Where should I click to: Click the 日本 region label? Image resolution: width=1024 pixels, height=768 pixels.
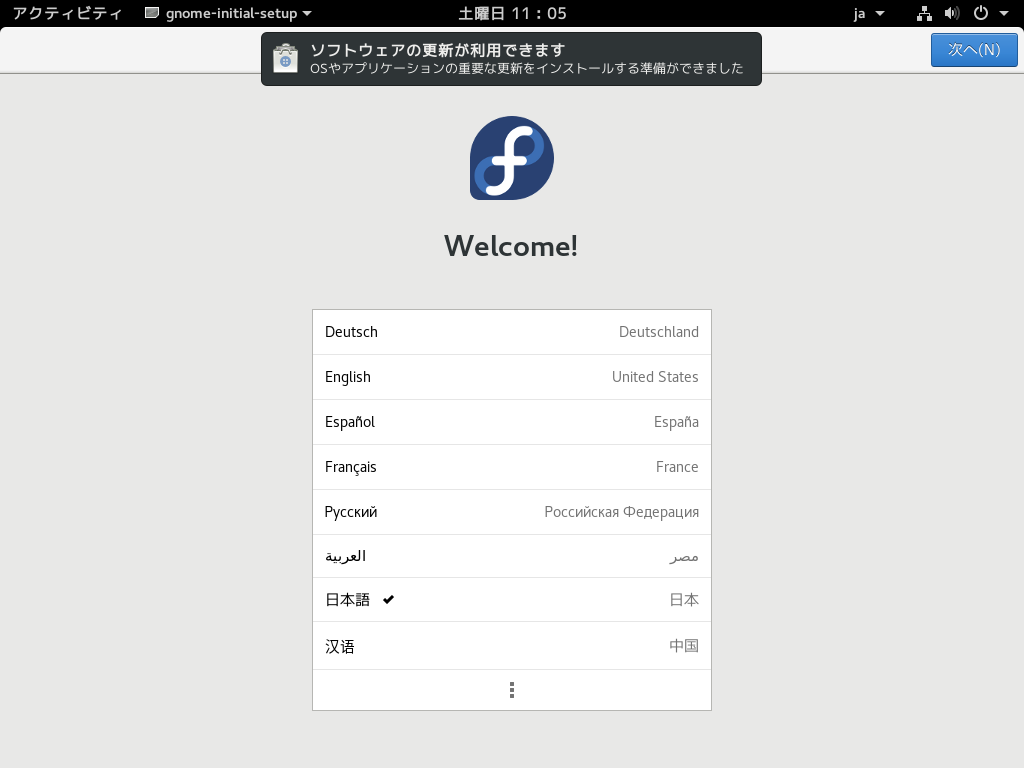click(x=684, y=600)
